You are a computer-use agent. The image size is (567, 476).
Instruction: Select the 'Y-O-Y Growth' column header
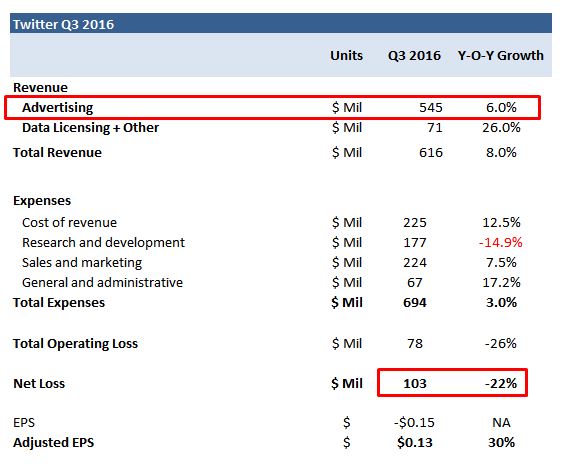pos(501,55)
